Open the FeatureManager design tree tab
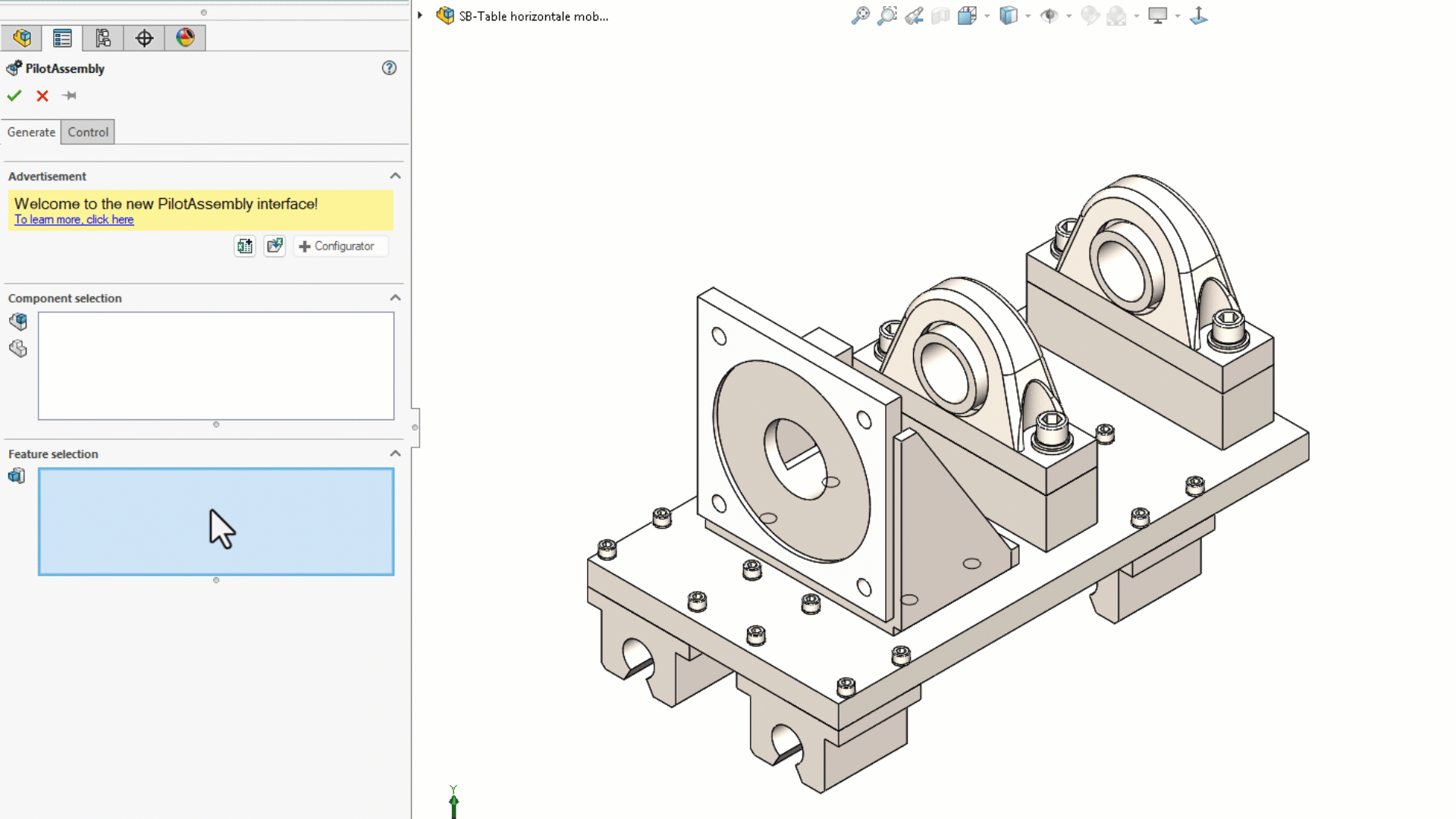Image resolution: width=1456 pixels, height=819 pixels. click(x=22, y=38)
